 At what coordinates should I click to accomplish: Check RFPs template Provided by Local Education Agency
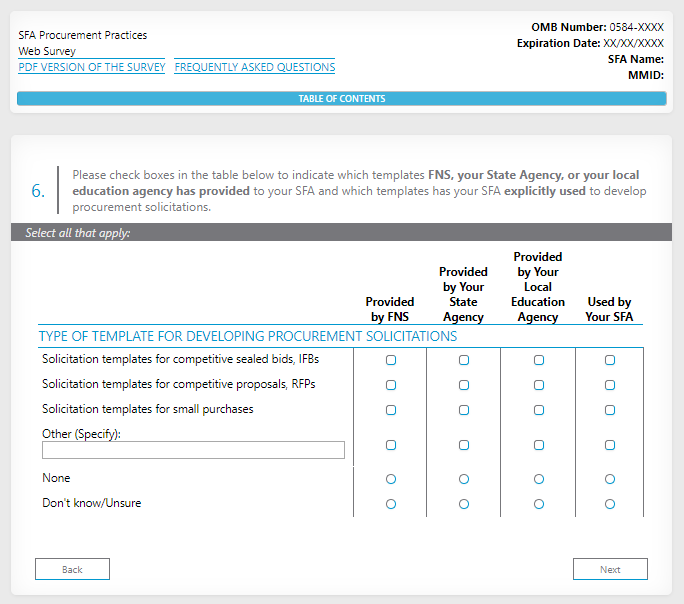539,385
